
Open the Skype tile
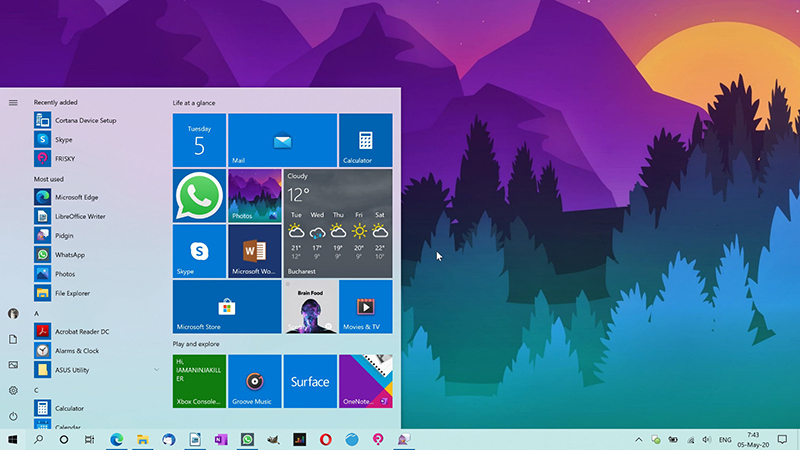tap(199, 252)
